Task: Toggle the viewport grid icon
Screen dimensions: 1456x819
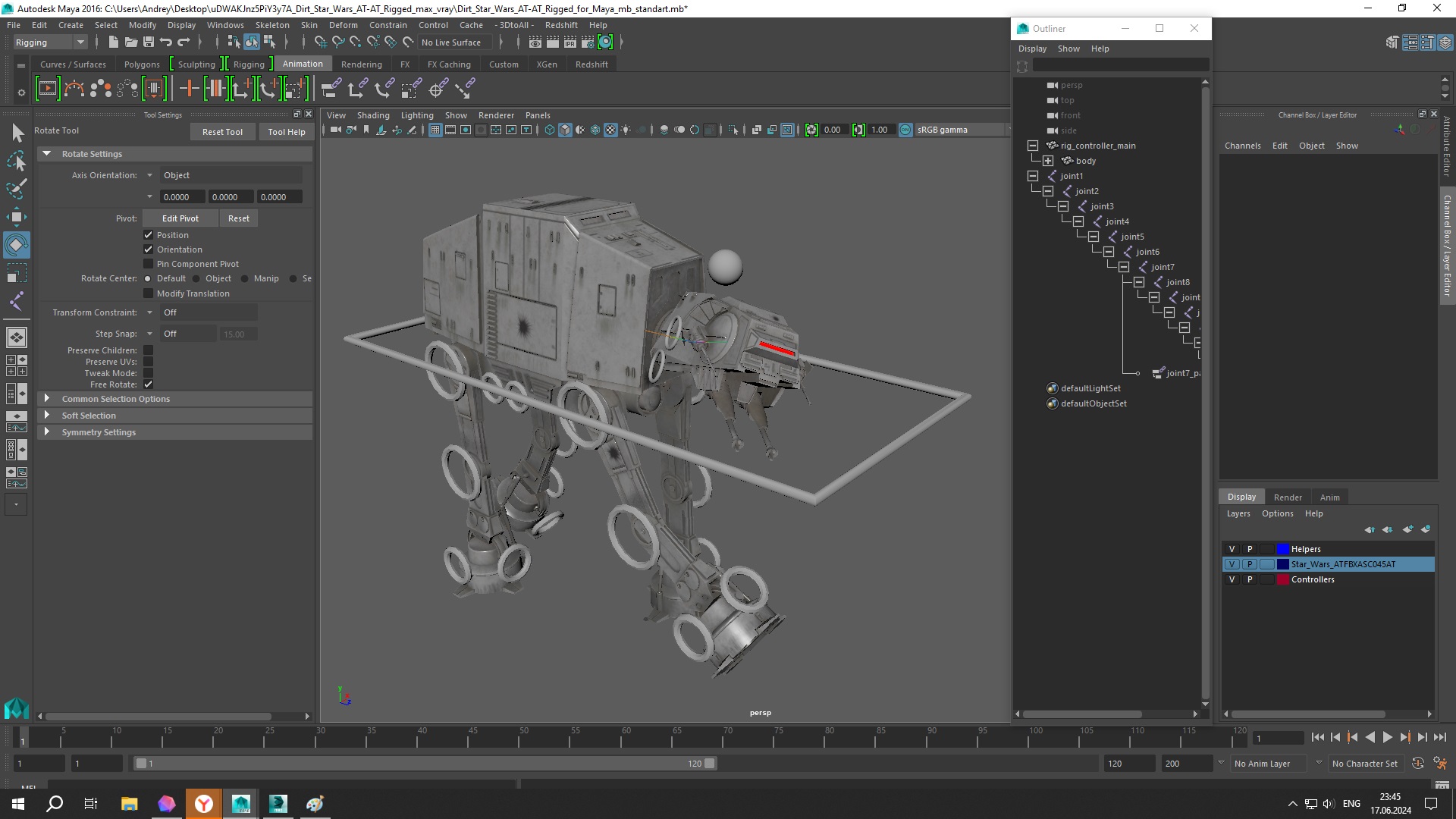Action: [x=435, y=130]
